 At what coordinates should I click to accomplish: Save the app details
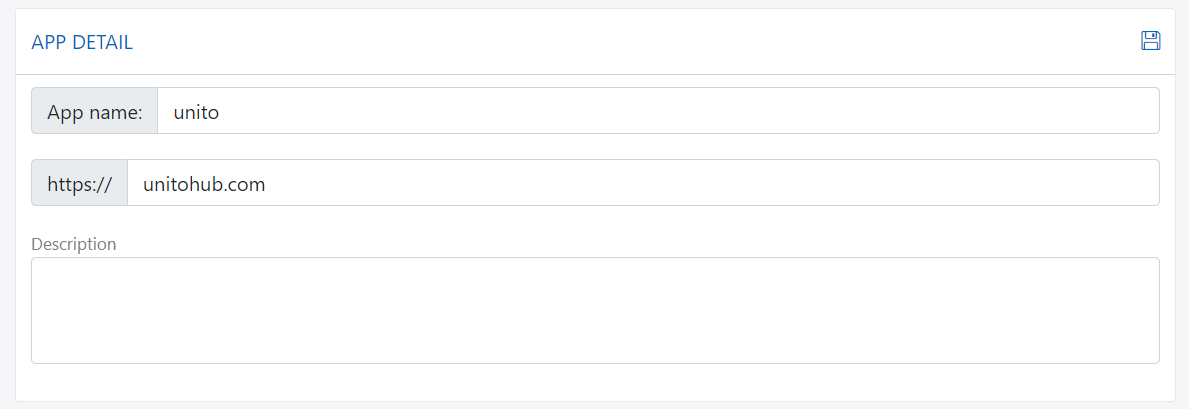[1150, 41]
